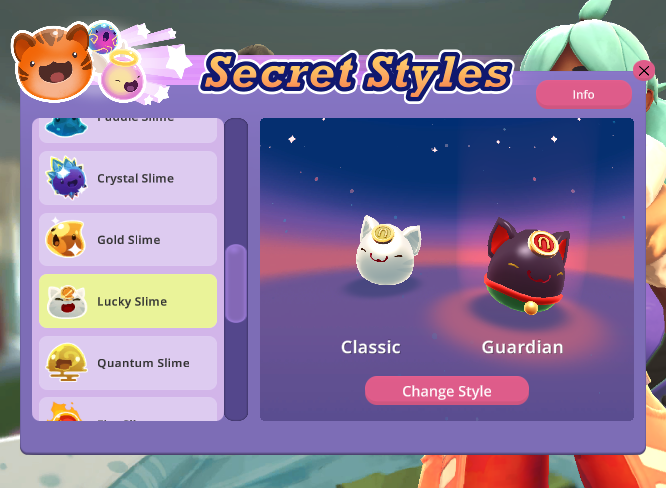The width and height of the screenshot is (666, 488).
Task: Click the Quantum Slime icon
Action: (67, 362)
